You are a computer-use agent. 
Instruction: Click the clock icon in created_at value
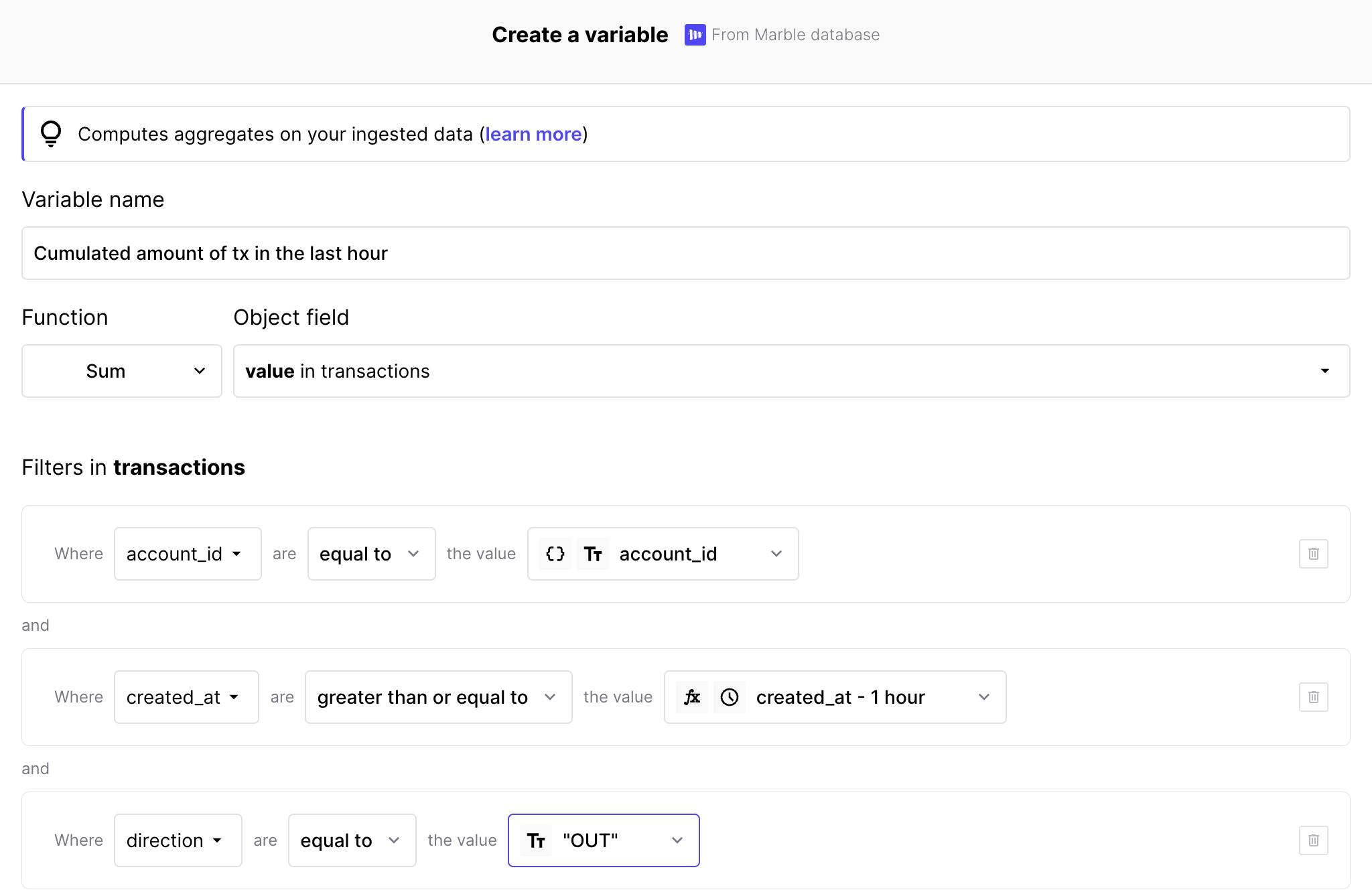point(730,697)
